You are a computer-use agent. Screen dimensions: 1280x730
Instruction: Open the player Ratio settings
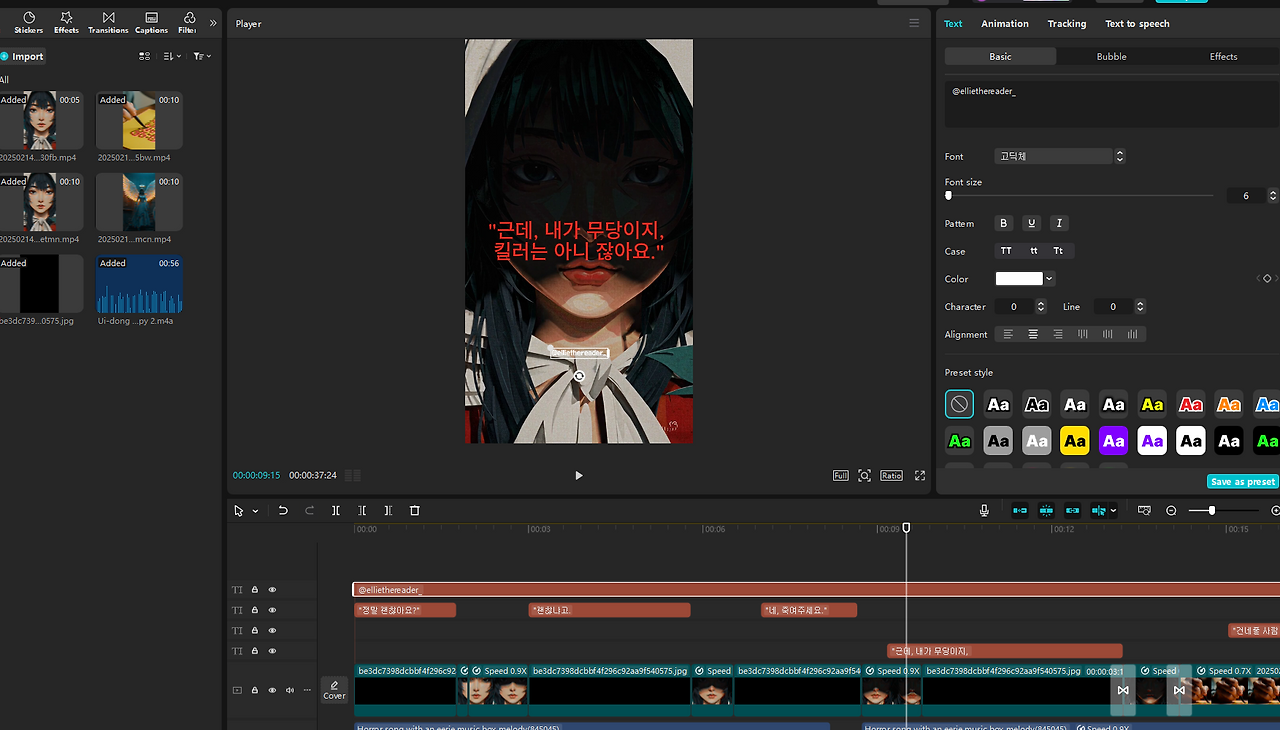pyautogui.click(x=891, y=476)
